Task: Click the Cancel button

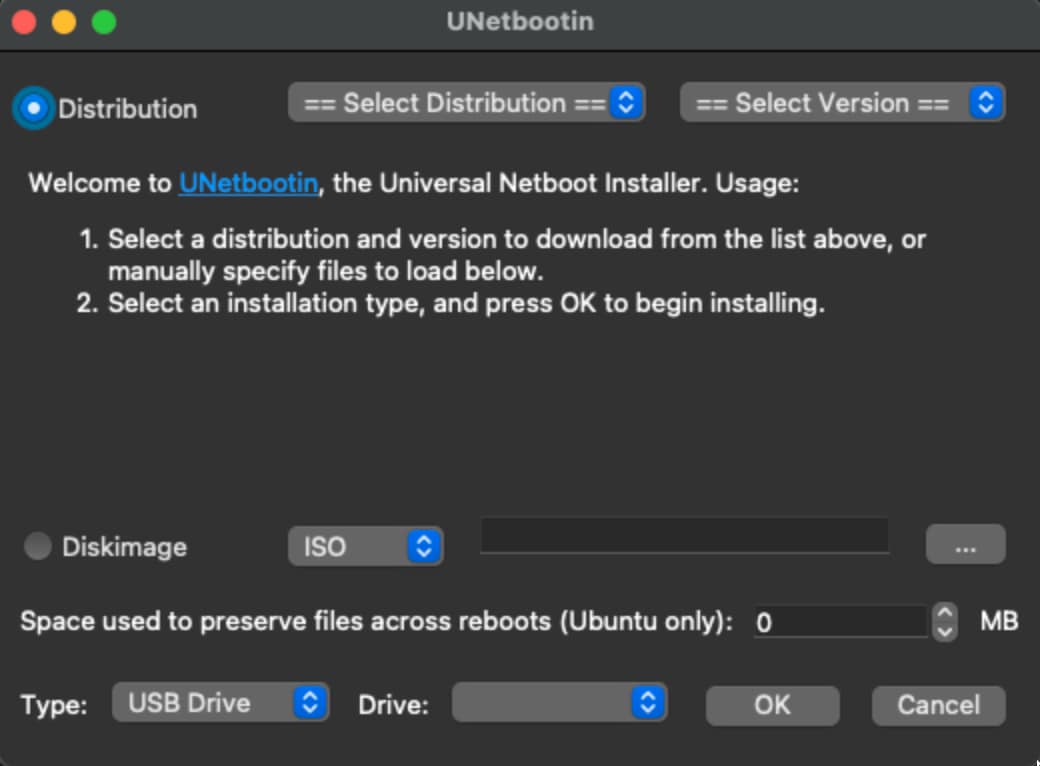Action: point(938,705)
